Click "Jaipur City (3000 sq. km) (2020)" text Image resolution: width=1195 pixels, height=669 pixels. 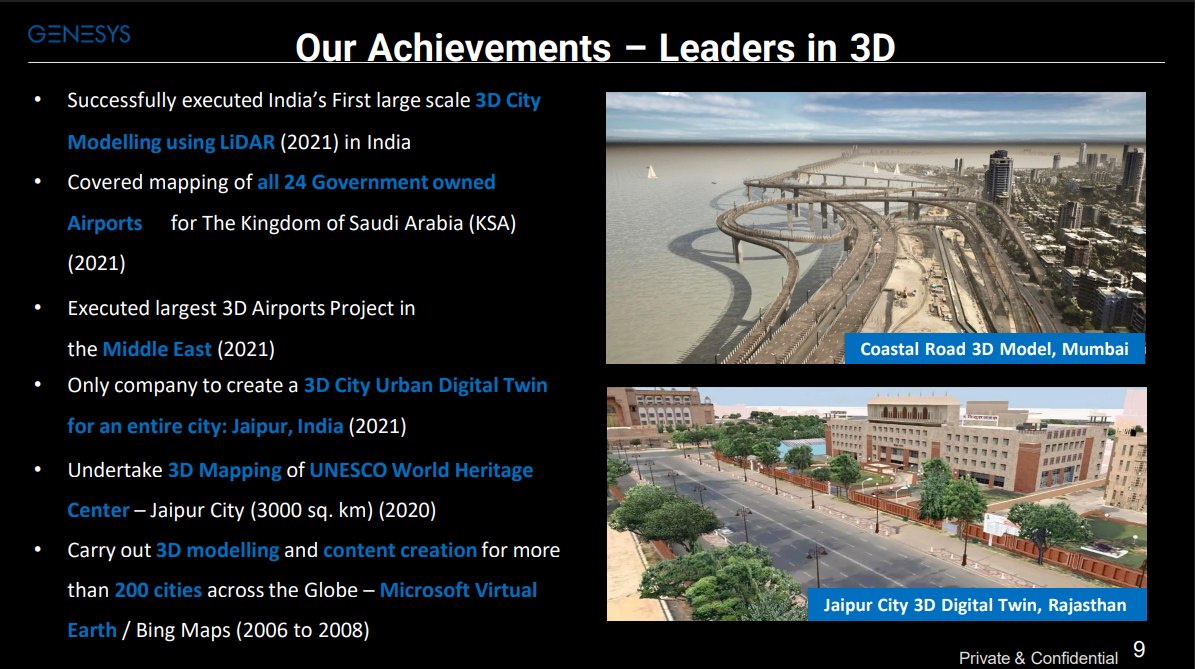click(x=293, y=511)
